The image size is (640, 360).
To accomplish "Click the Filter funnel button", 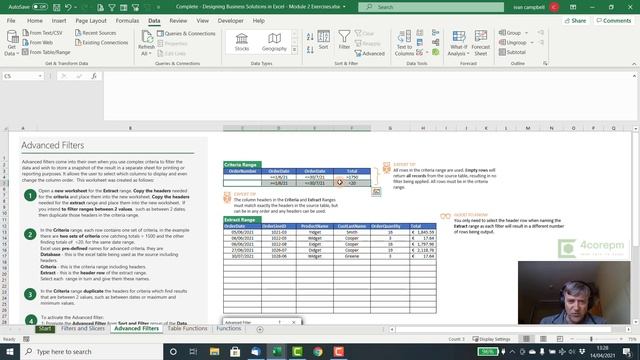I will click(344, 40).
